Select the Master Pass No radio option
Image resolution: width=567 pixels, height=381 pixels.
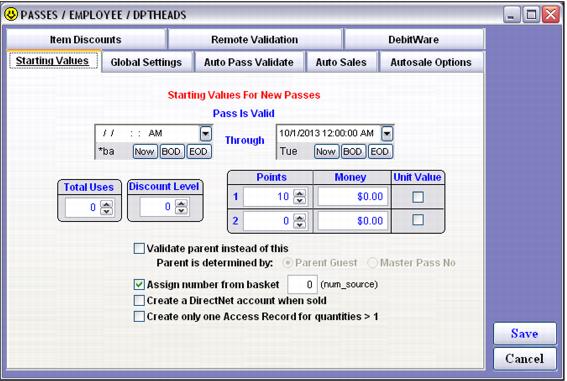point(373,263)
